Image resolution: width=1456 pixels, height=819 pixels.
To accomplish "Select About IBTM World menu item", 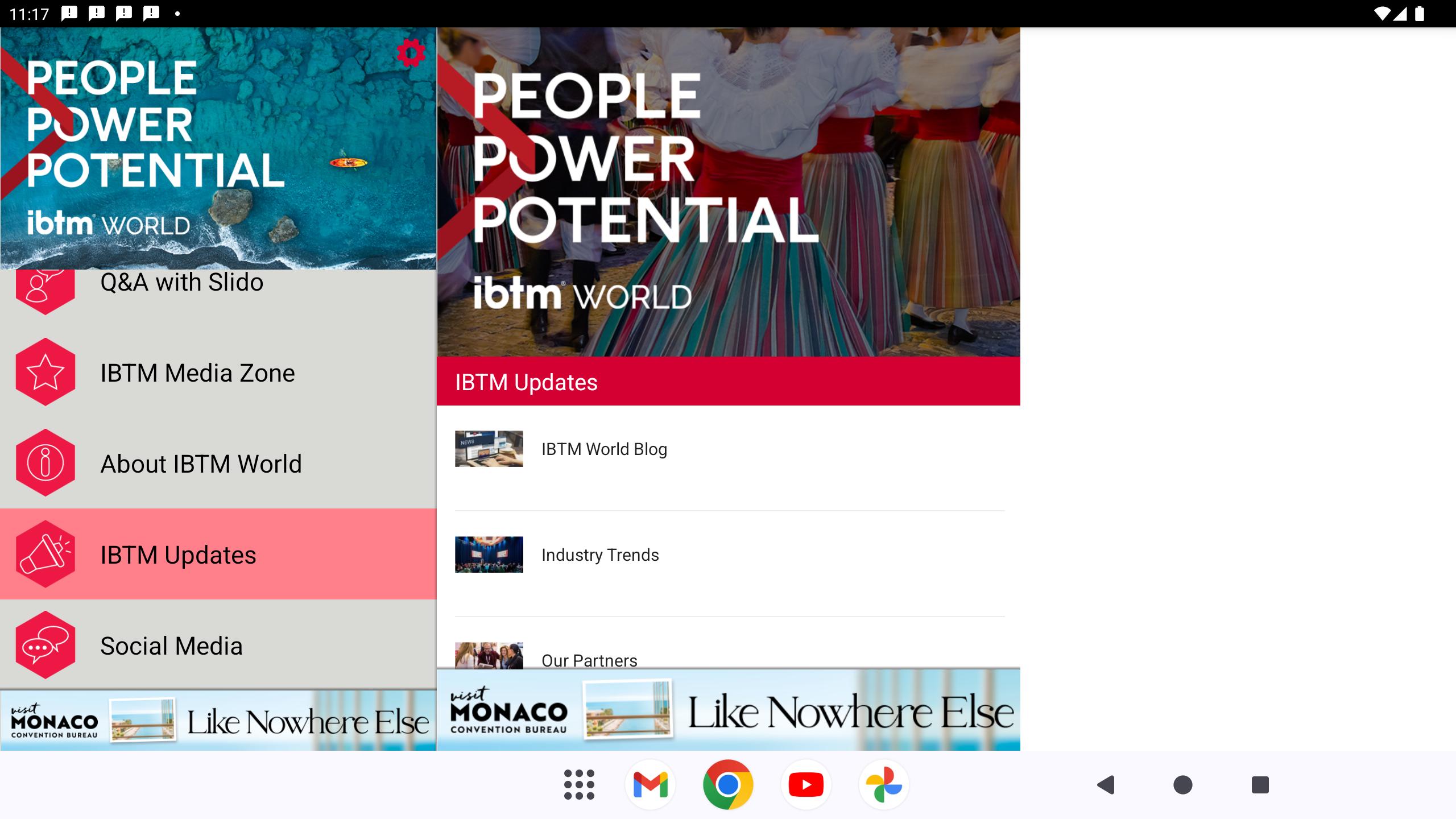I will [x=218, y=463].
